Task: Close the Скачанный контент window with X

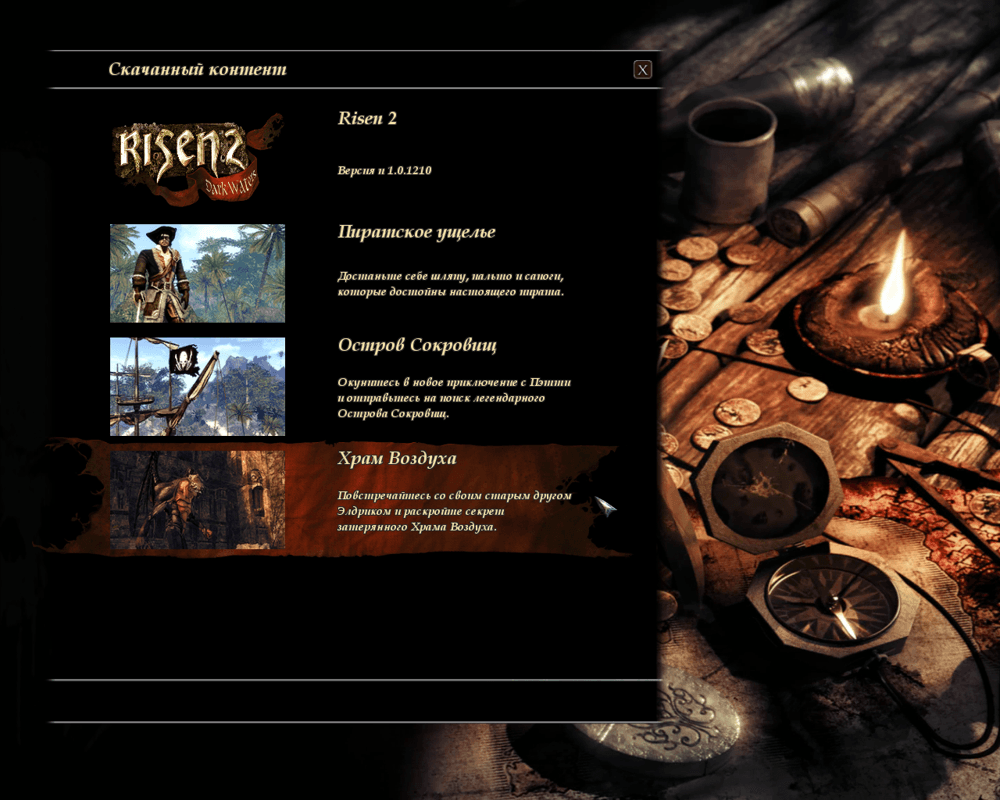Action: point(642,70)
